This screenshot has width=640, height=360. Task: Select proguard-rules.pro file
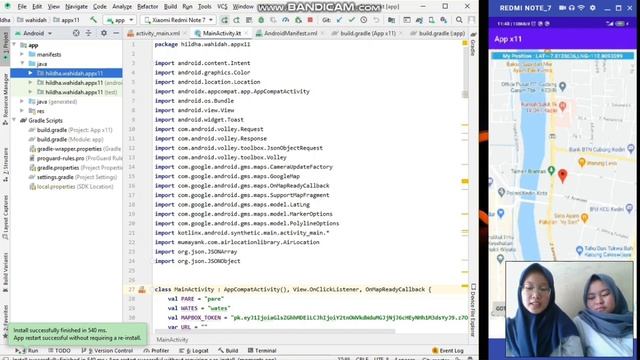(x=76, y=158)
